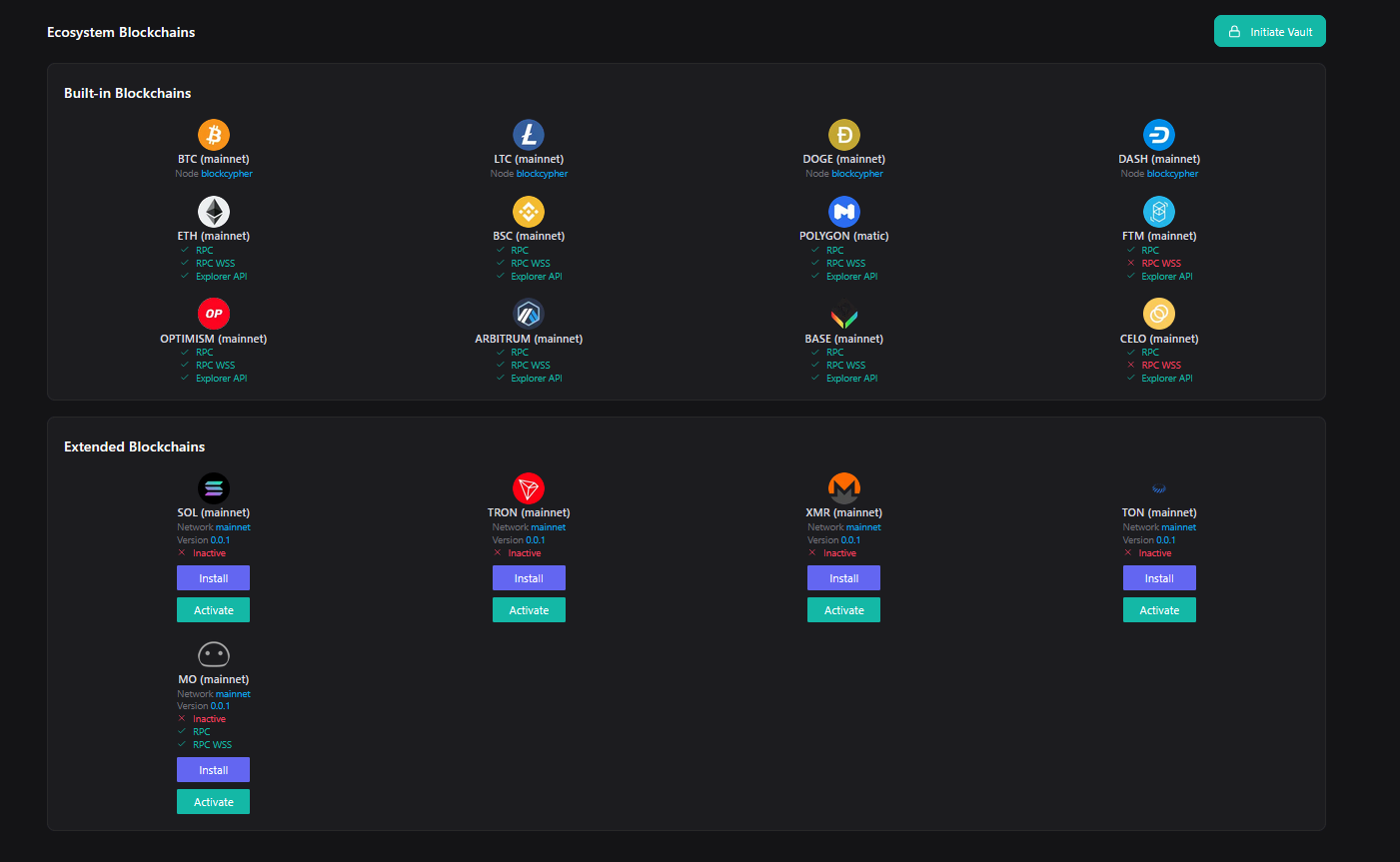Click the TRON mainnet logo icon
The image size is (1400, 862).
coord(529,488)
